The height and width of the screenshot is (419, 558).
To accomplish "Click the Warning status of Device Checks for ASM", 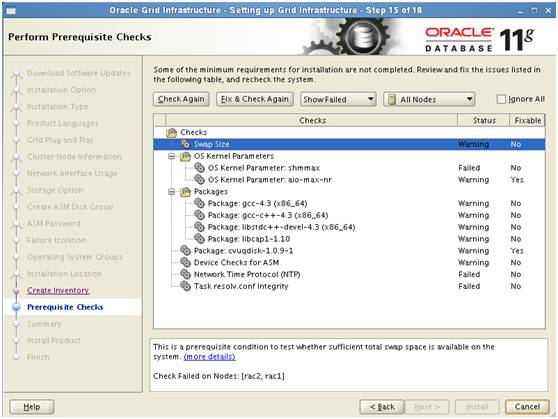I will (473, 262).
